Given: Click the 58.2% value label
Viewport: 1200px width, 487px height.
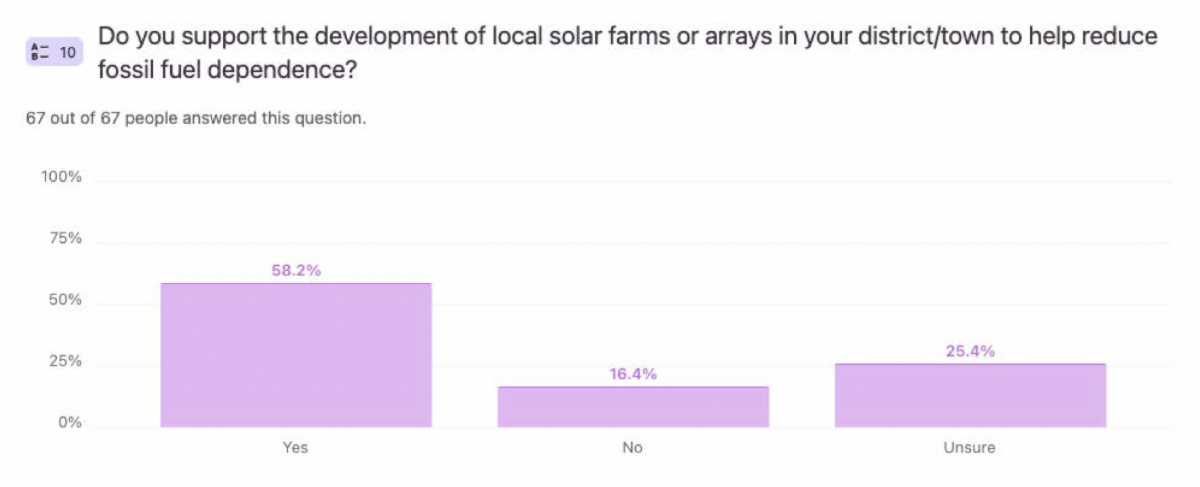Looking at the screenshot, I should [296, 270].
